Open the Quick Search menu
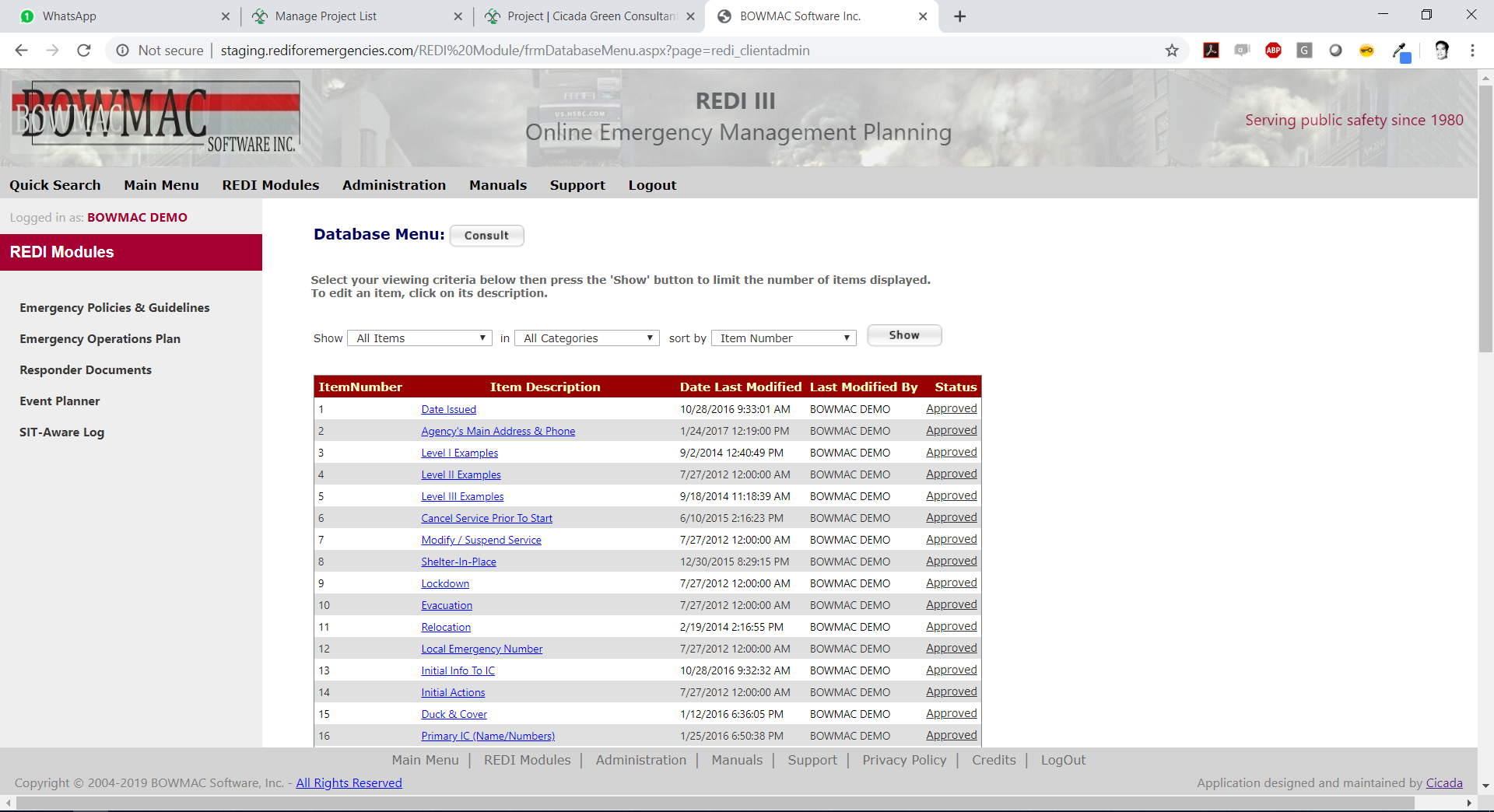 point(55,185)
